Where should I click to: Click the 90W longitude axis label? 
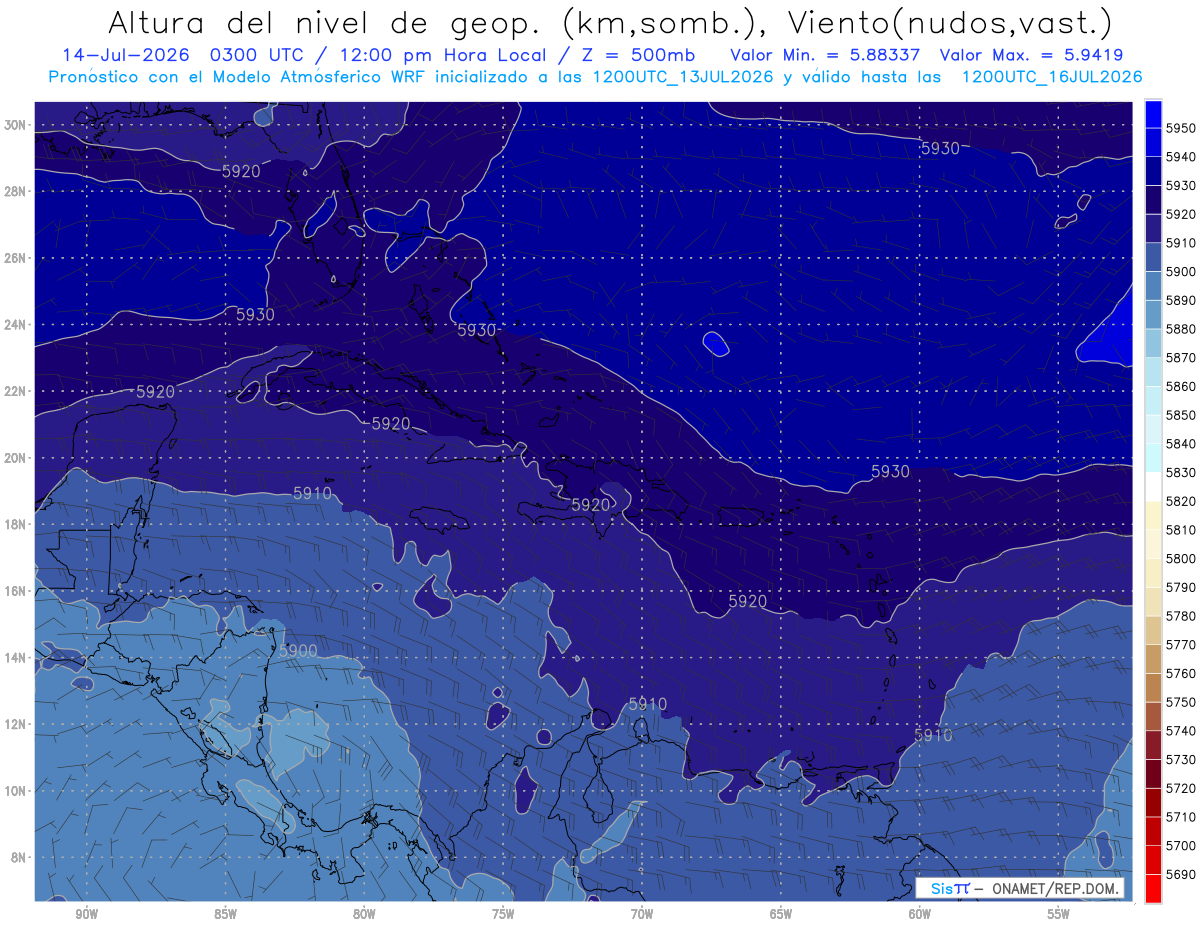coord(86,914)
